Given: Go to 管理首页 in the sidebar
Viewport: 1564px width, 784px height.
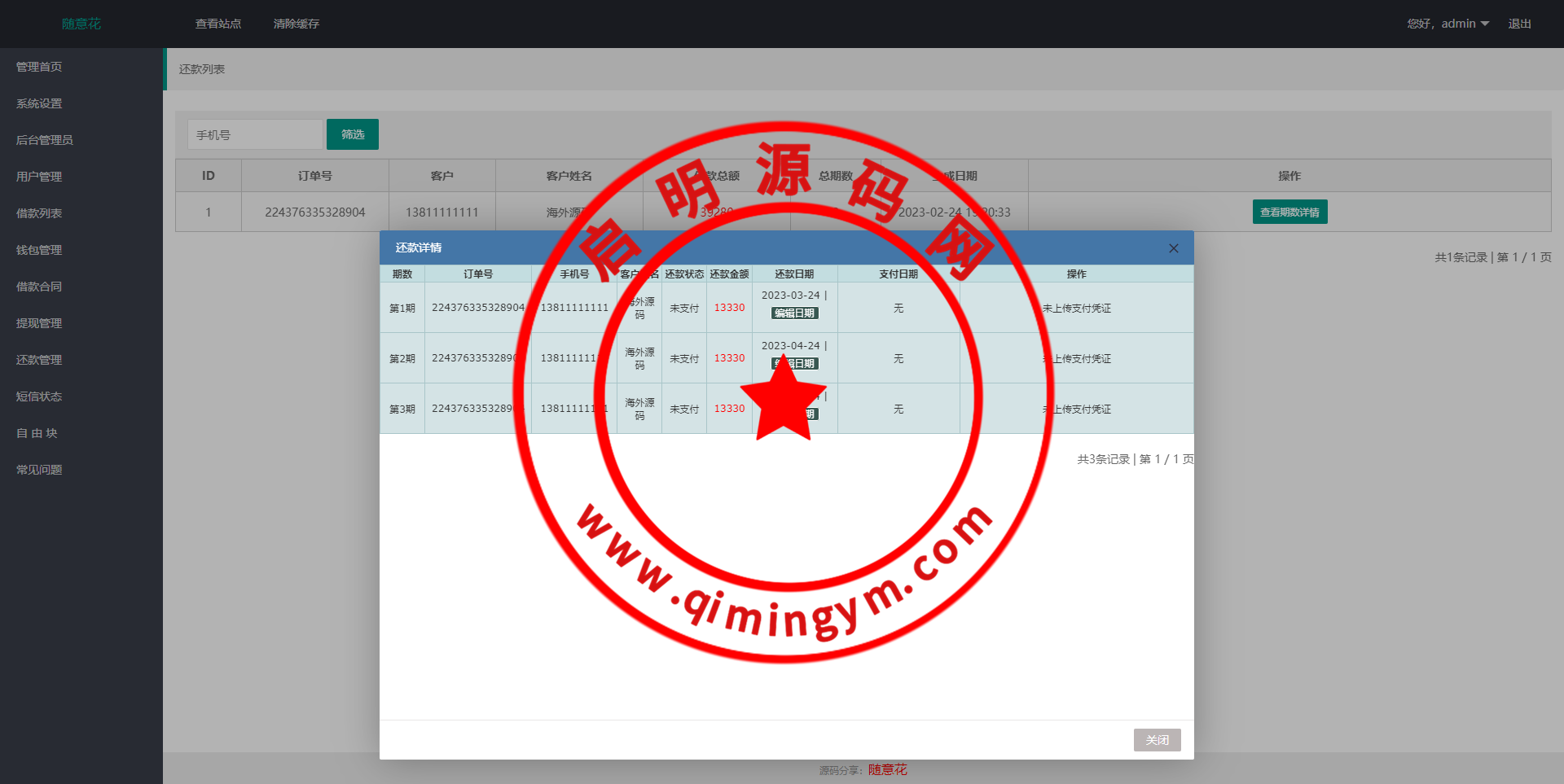Looking at the screenshot, I should click(39, 67).
